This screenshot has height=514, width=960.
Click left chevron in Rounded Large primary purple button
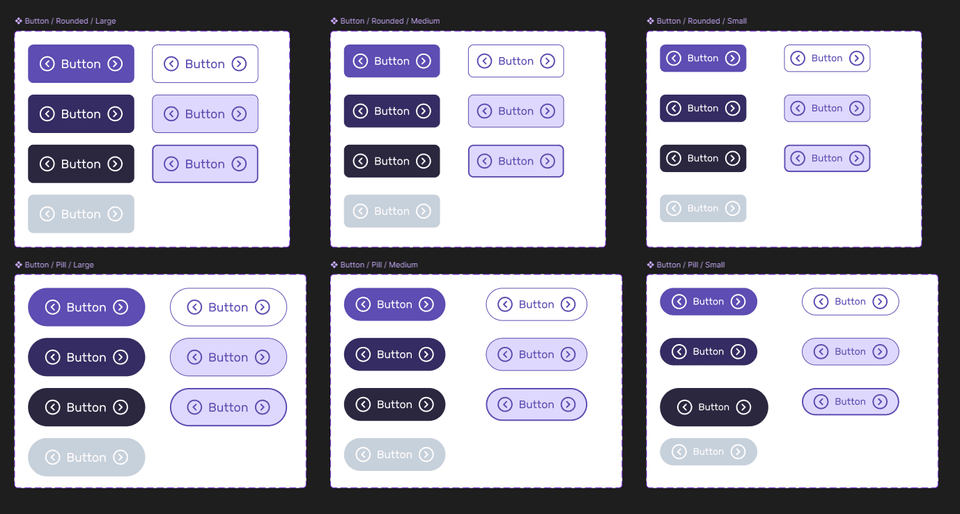47,64
